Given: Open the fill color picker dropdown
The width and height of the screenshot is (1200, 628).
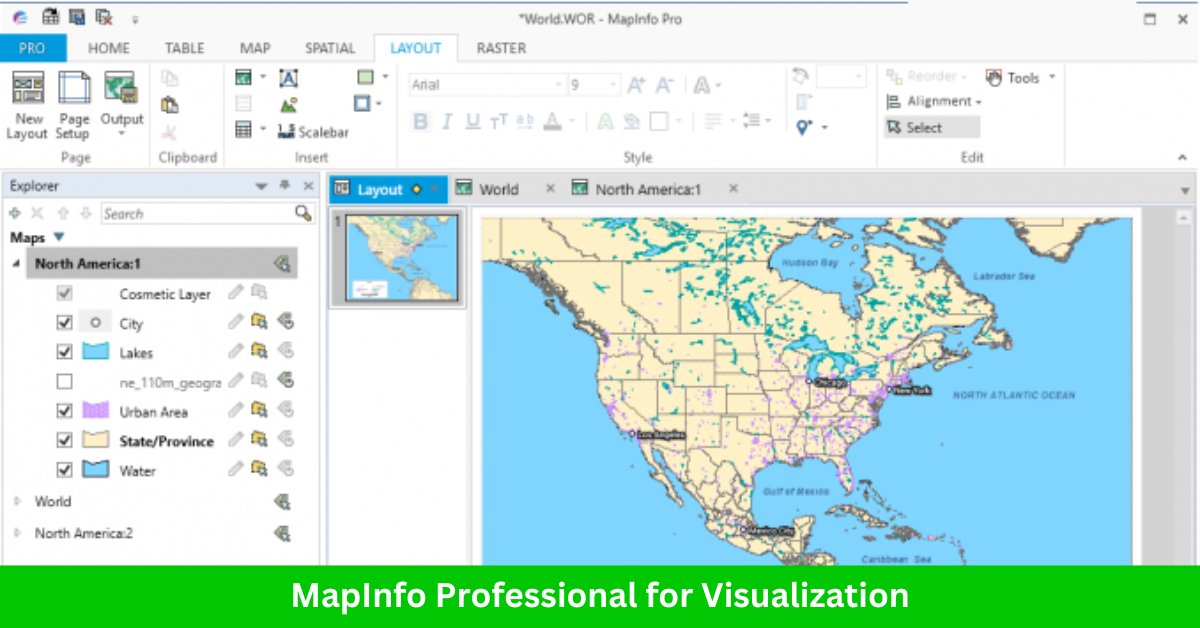Looking at the screenshot, I should coord(383,77).
